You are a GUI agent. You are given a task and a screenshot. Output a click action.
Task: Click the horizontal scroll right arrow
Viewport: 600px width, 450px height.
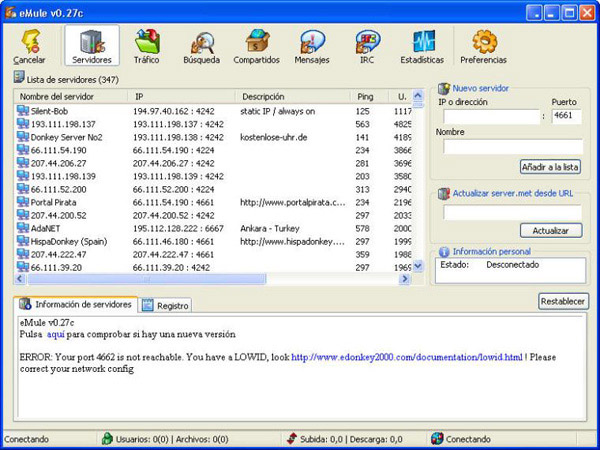404,279
